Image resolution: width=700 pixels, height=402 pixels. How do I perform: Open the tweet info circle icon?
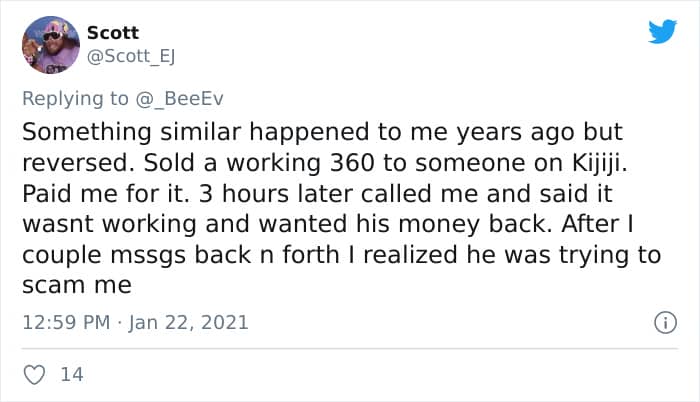click(660, 323)
